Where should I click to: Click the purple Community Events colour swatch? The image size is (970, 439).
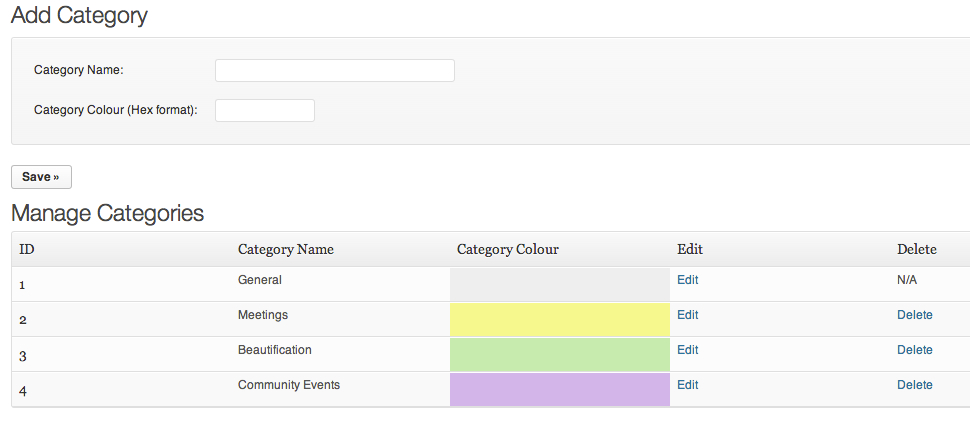560,390
